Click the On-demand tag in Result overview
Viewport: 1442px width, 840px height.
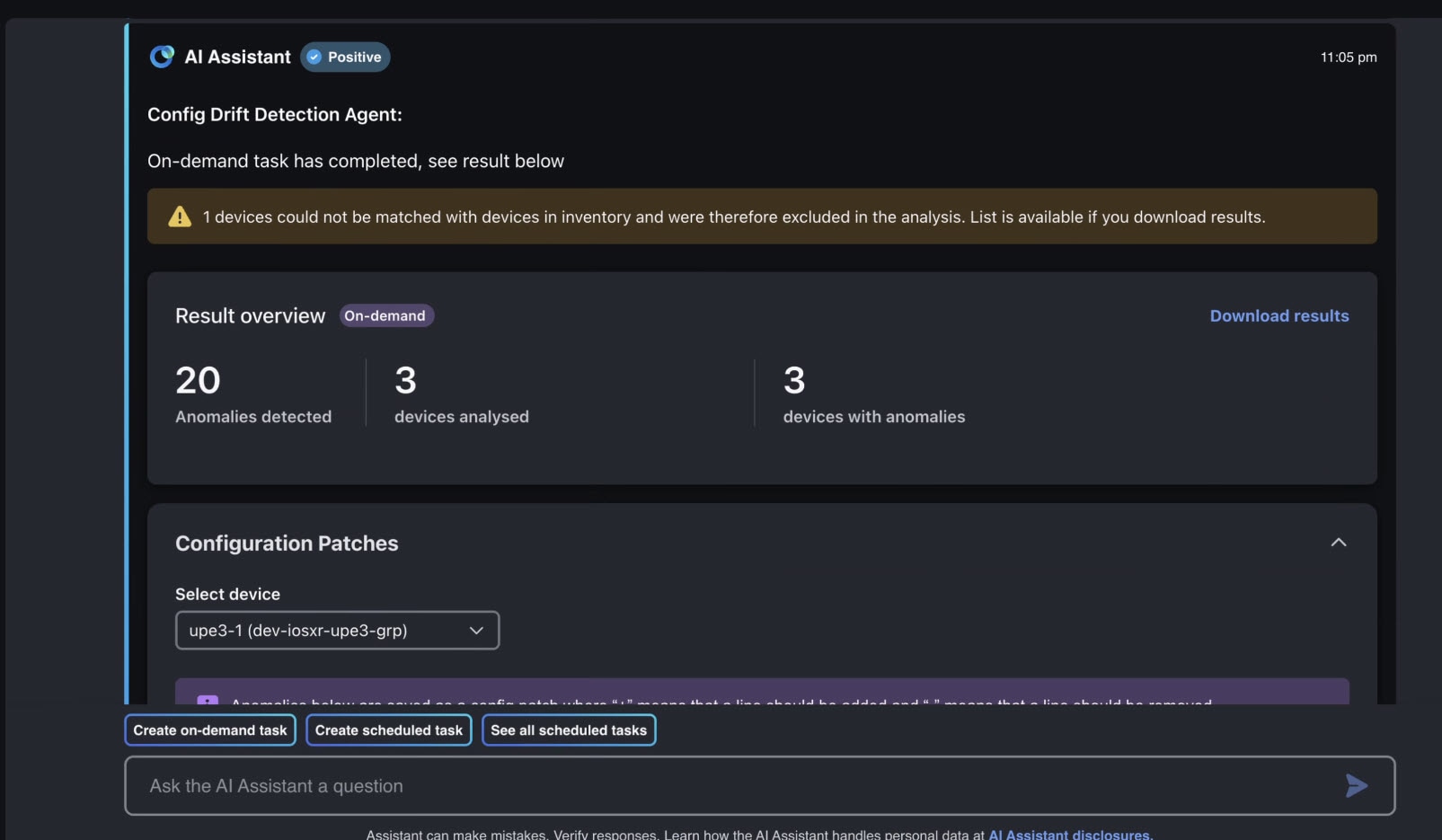point(386,315)
